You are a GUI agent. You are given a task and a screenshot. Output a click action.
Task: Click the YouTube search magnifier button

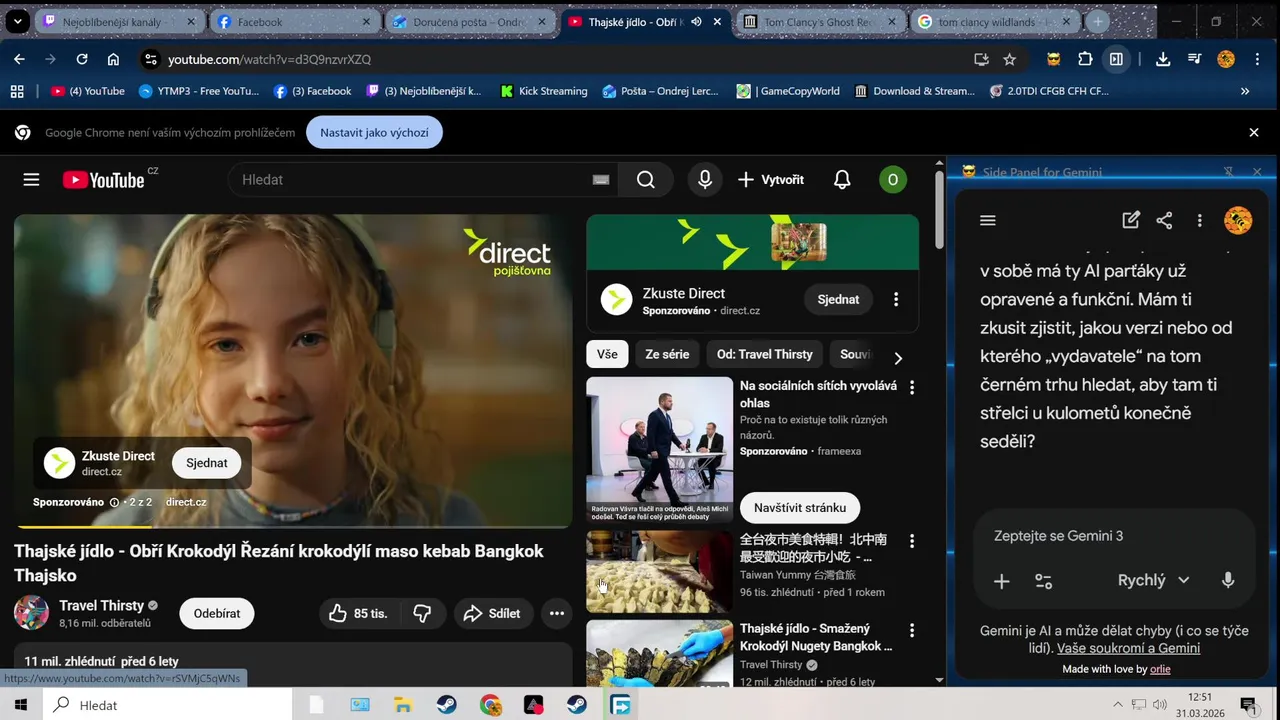[x=646, y=180]
